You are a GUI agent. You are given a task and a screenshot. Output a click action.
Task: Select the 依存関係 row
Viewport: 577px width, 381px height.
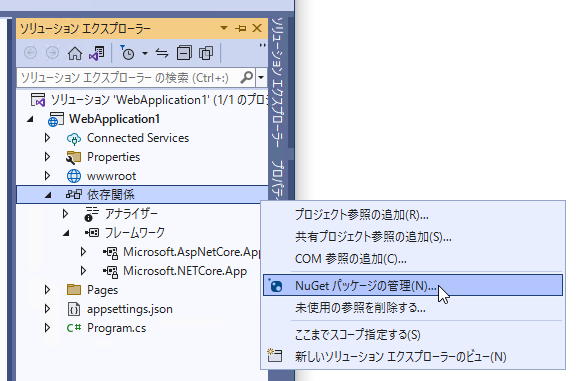(142, 194)
